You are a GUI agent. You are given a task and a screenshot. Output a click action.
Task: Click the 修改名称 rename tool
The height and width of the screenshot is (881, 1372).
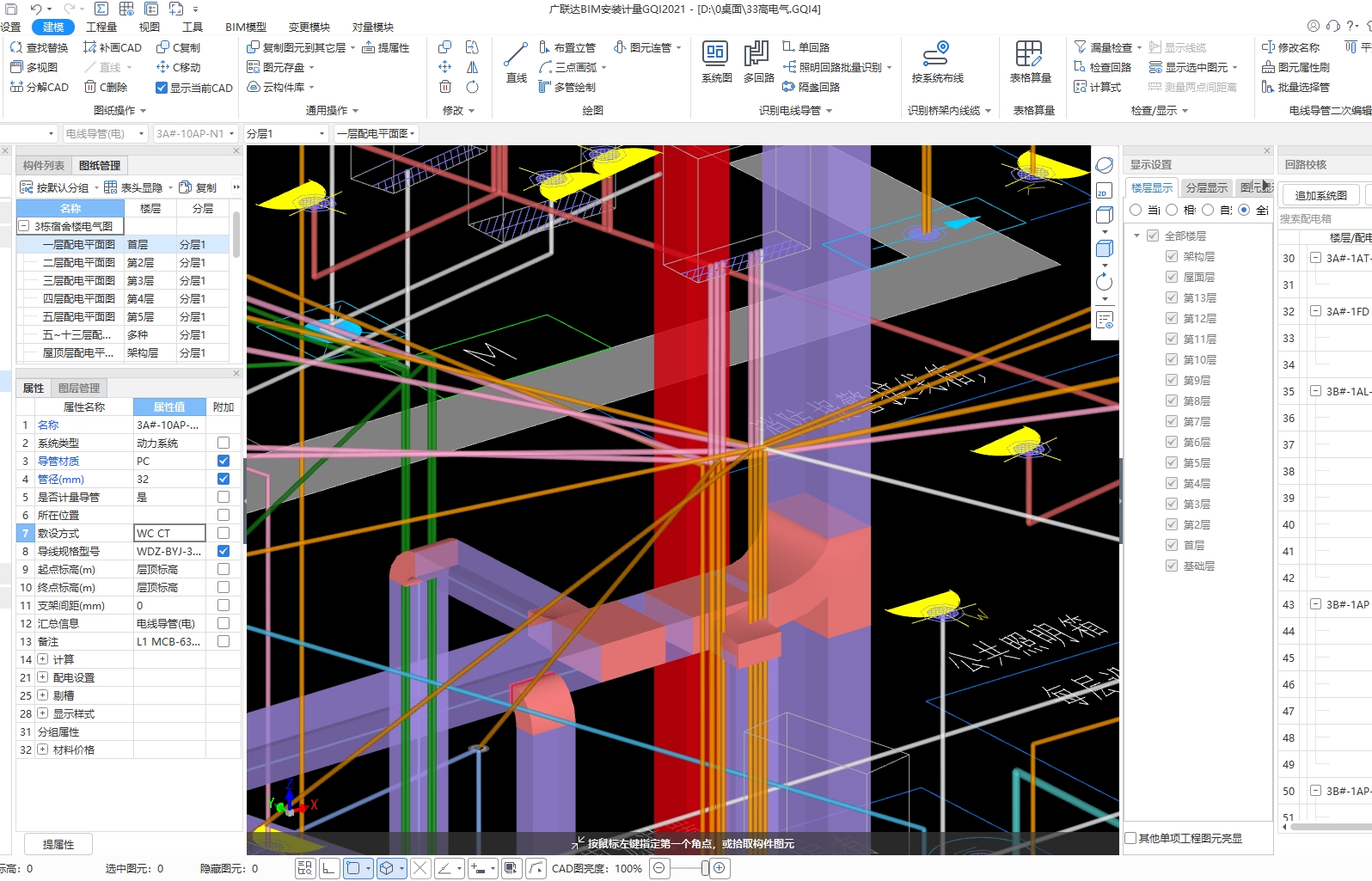[x=1290, y=47]
